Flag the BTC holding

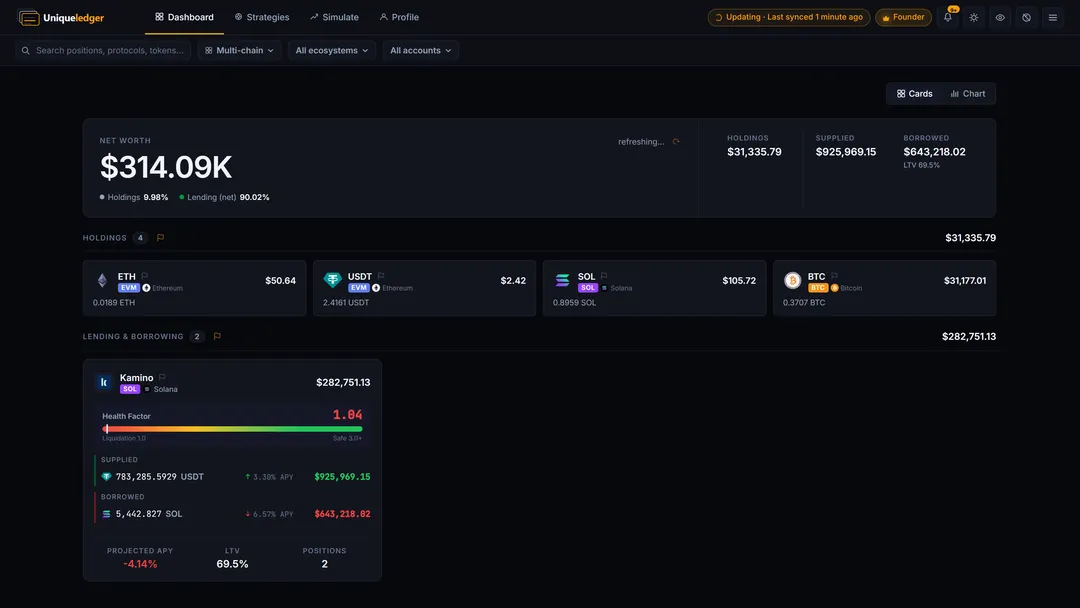point(834,276)
